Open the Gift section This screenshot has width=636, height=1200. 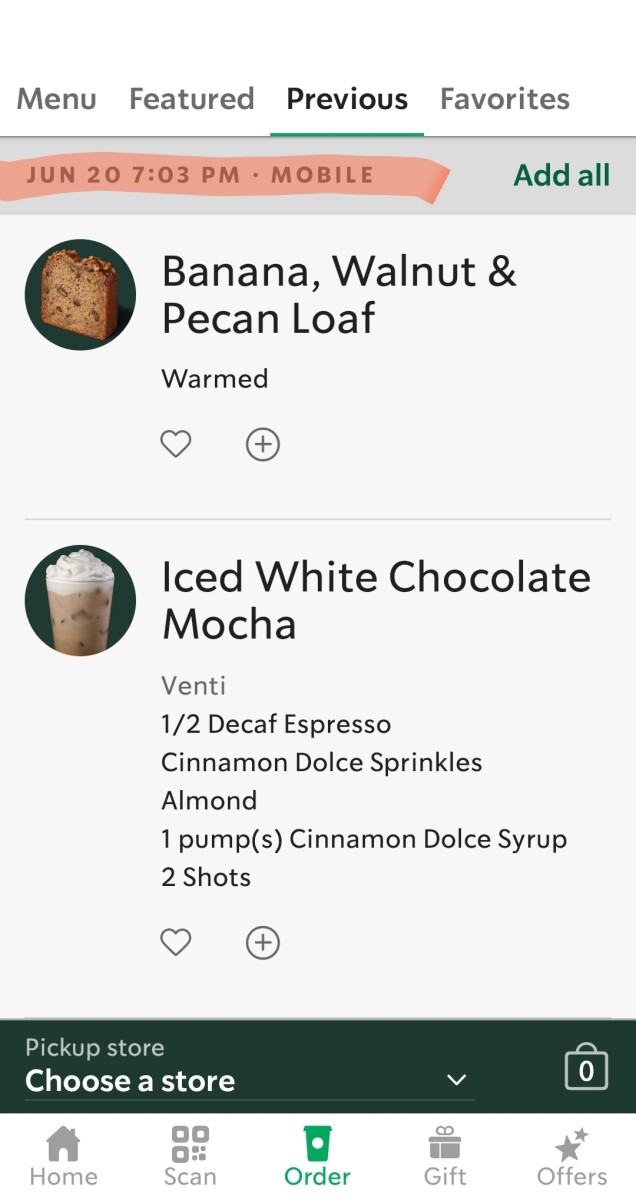(445, 1157)
